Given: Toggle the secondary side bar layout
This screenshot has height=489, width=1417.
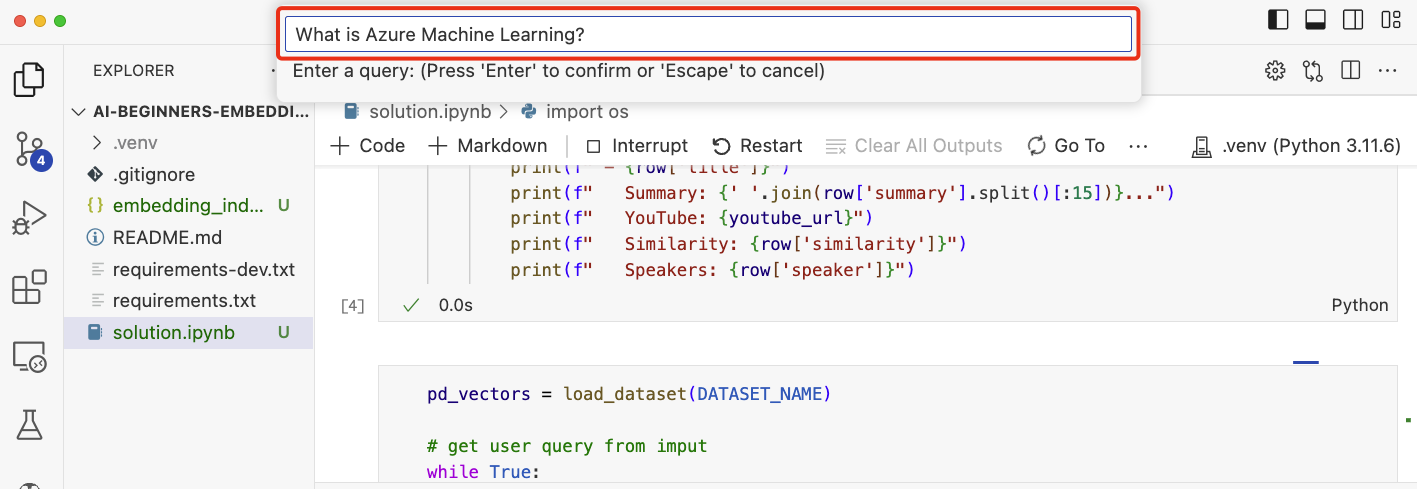Looking at the screenshot, I should pos(1353,20).
